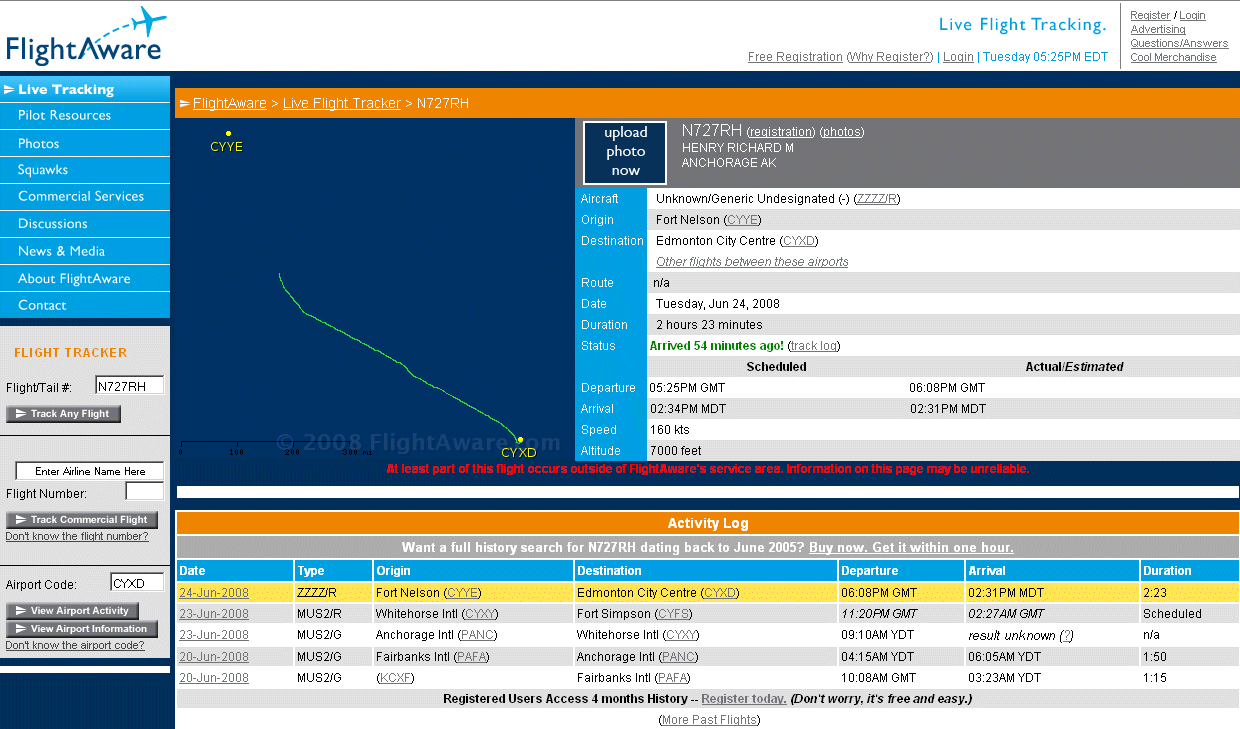Click the Flight/Tail # input field
Image resolution: width=1240 pixels, height=729 pixels.
(x=129, y=386)
